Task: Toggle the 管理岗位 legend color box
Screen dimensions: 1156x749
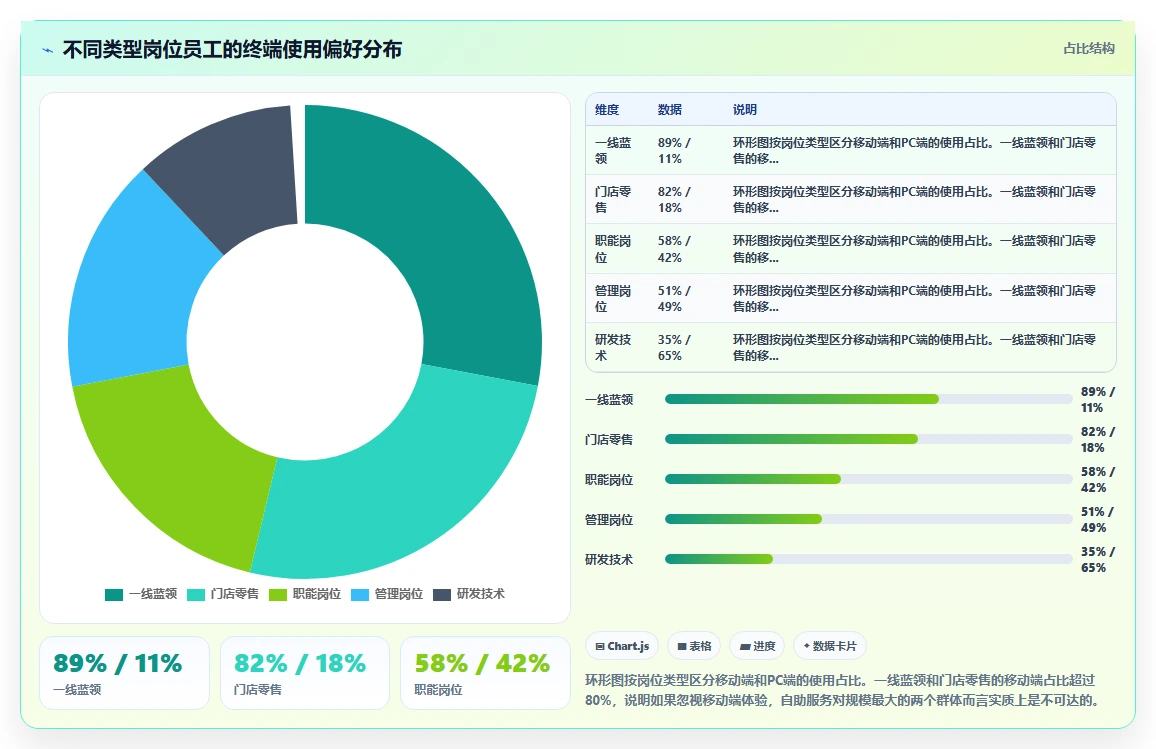Action: tap(360, 594)
